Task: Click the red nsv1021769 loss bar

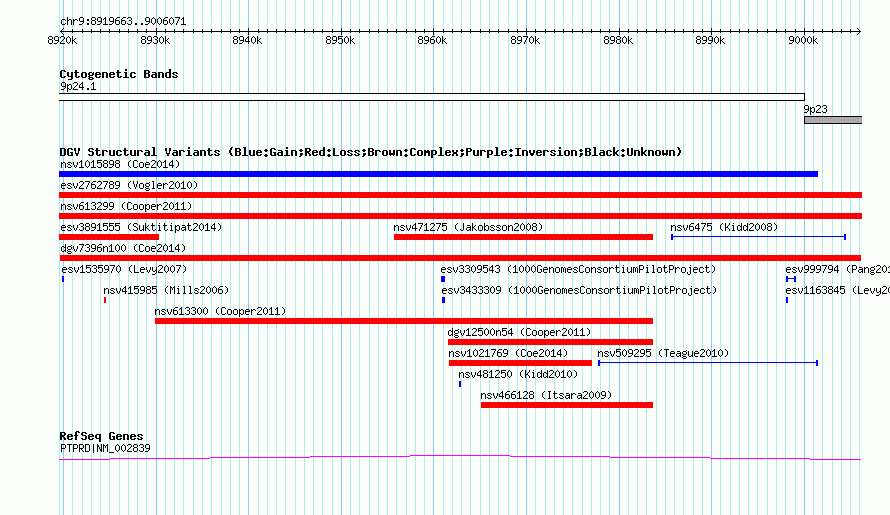Action: [520, 363]
